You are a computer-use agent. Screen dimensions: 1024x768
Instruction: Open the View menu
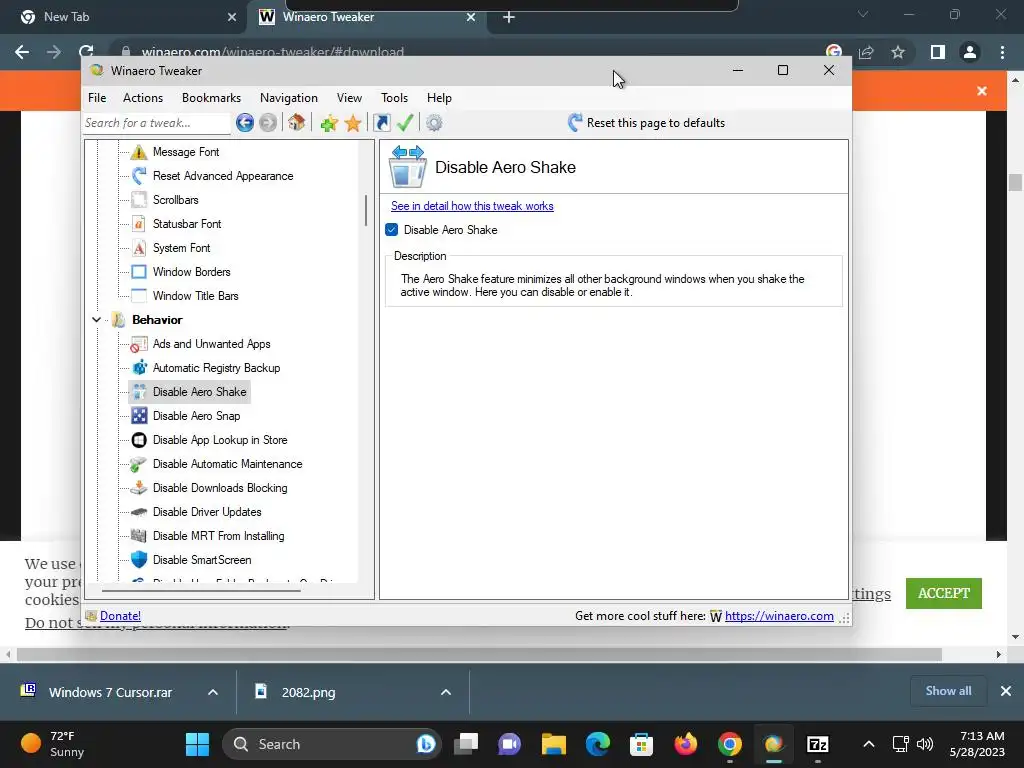click(349, 98)
